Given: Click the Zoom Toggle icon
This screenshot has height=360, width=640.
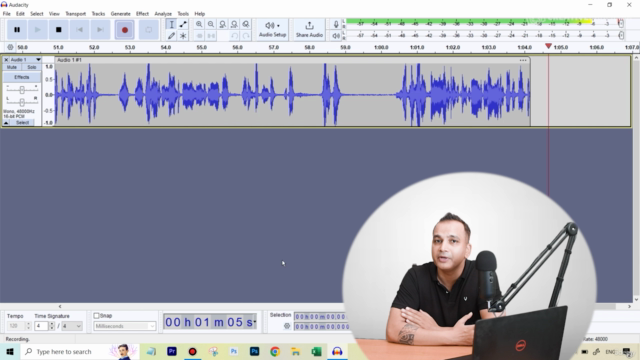Looking at the screenshot, I should pos(246,24).
